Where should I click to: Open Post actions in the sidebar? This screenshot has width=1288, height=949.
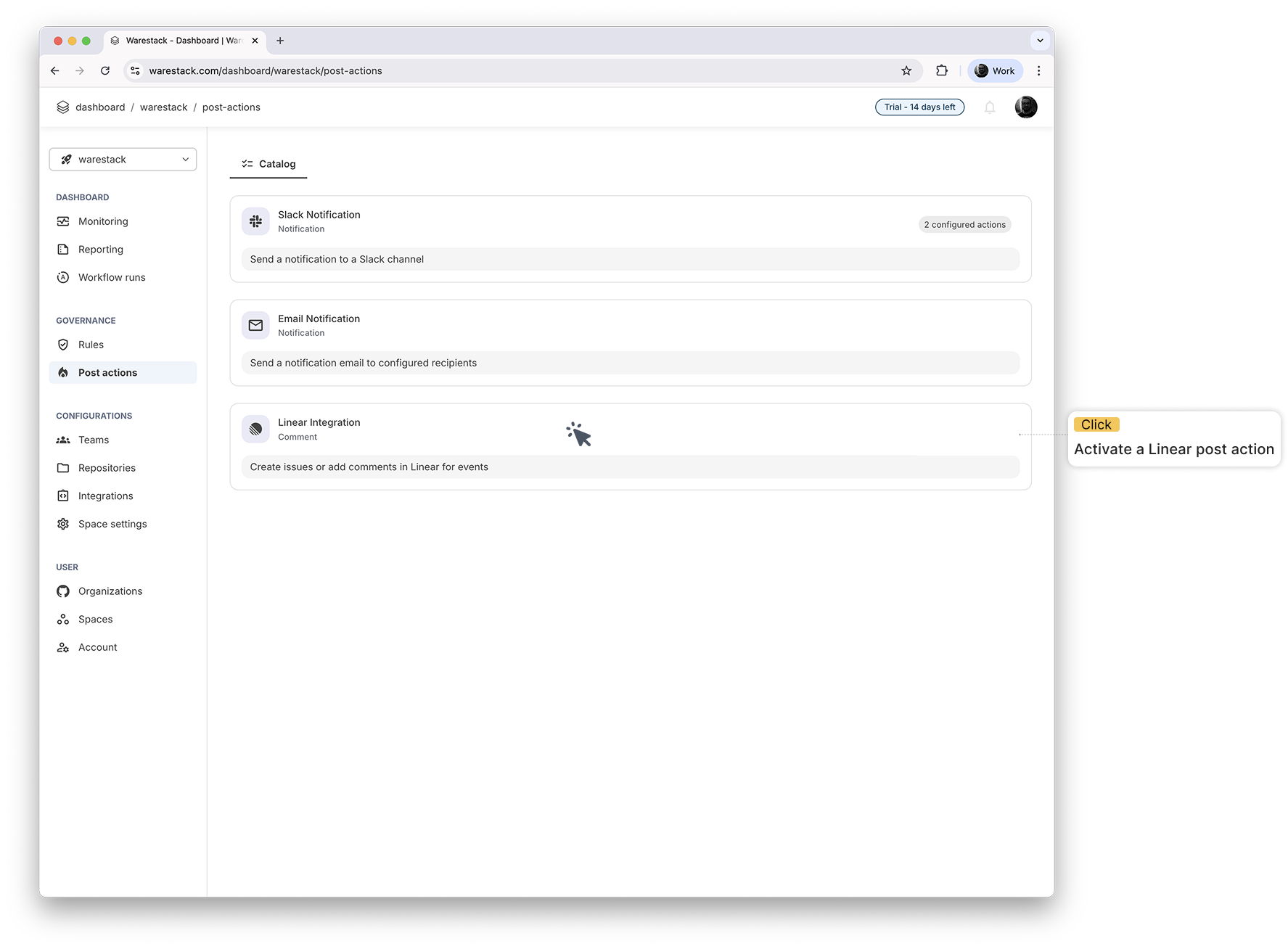coord(107,373)
